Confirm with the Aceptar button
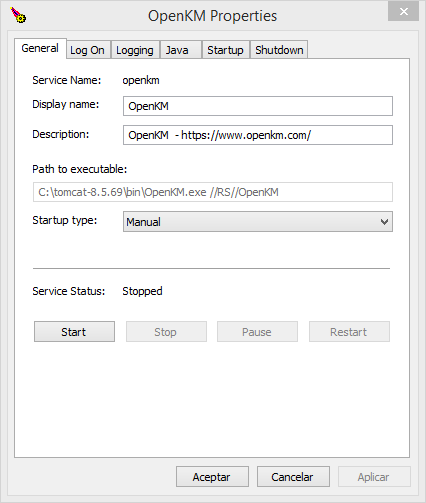The image size is (426, 503). 212,477
